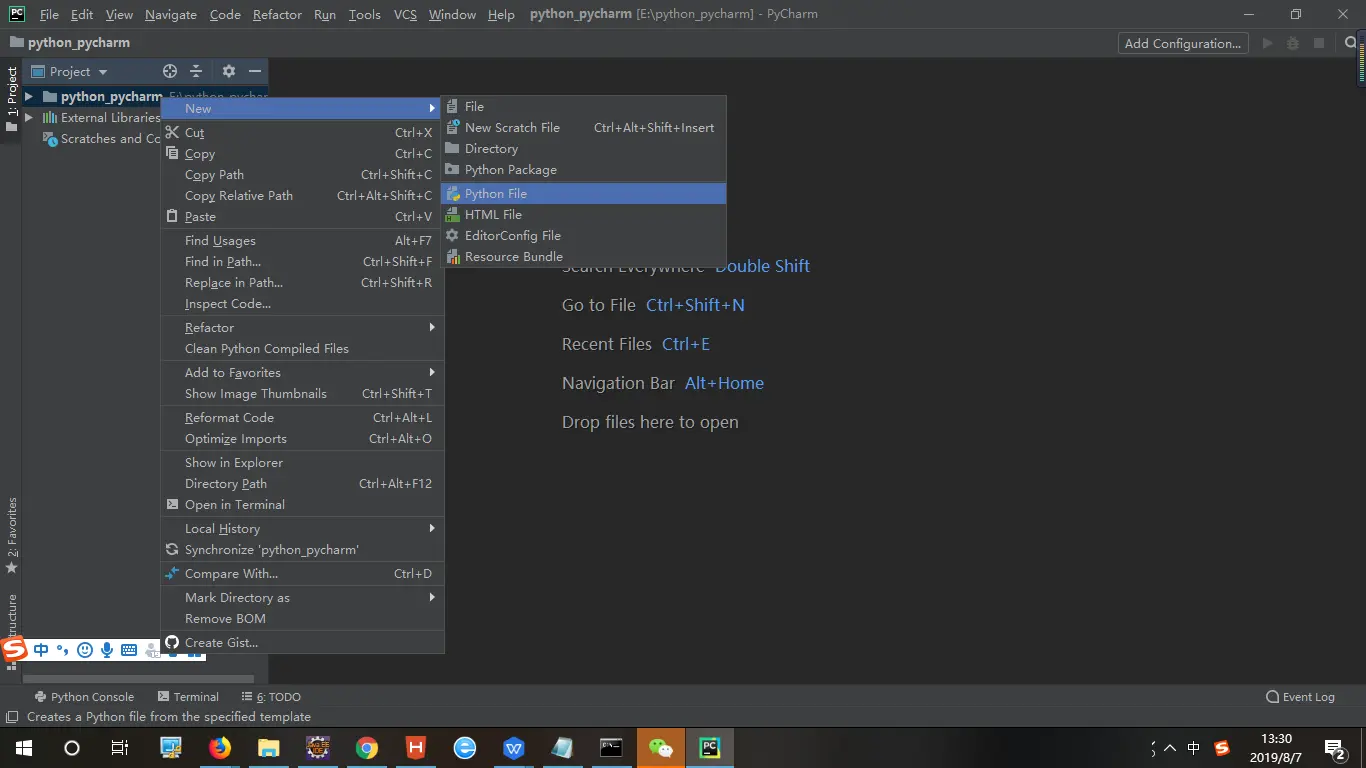Open the Sogou tray icon

pos(1222,748)
